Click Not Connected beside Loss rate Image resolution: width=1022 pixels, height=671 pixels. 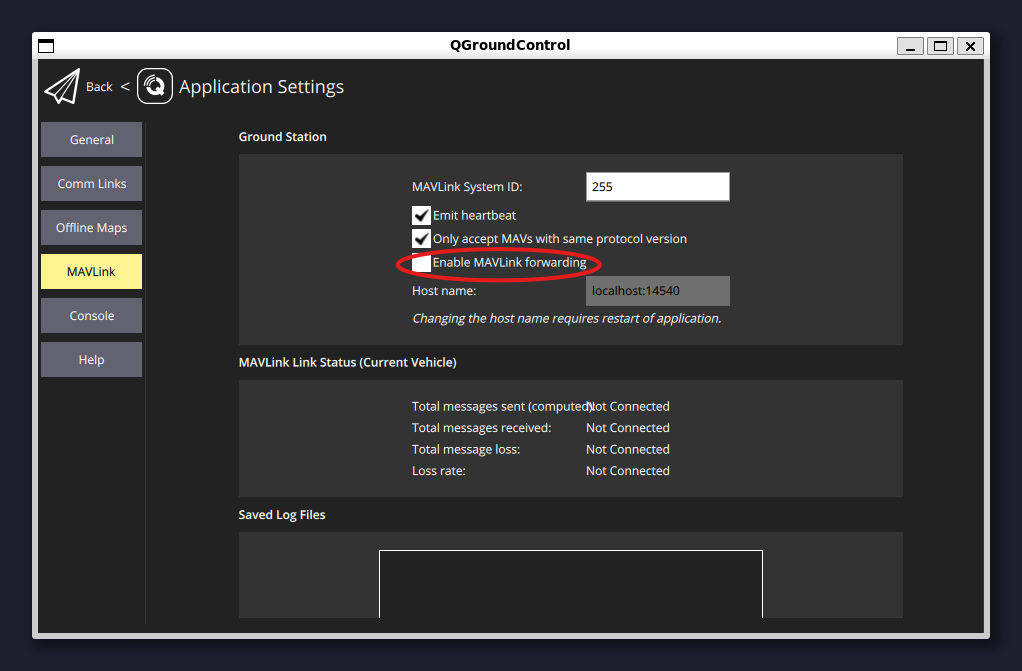tap(628, 471)
